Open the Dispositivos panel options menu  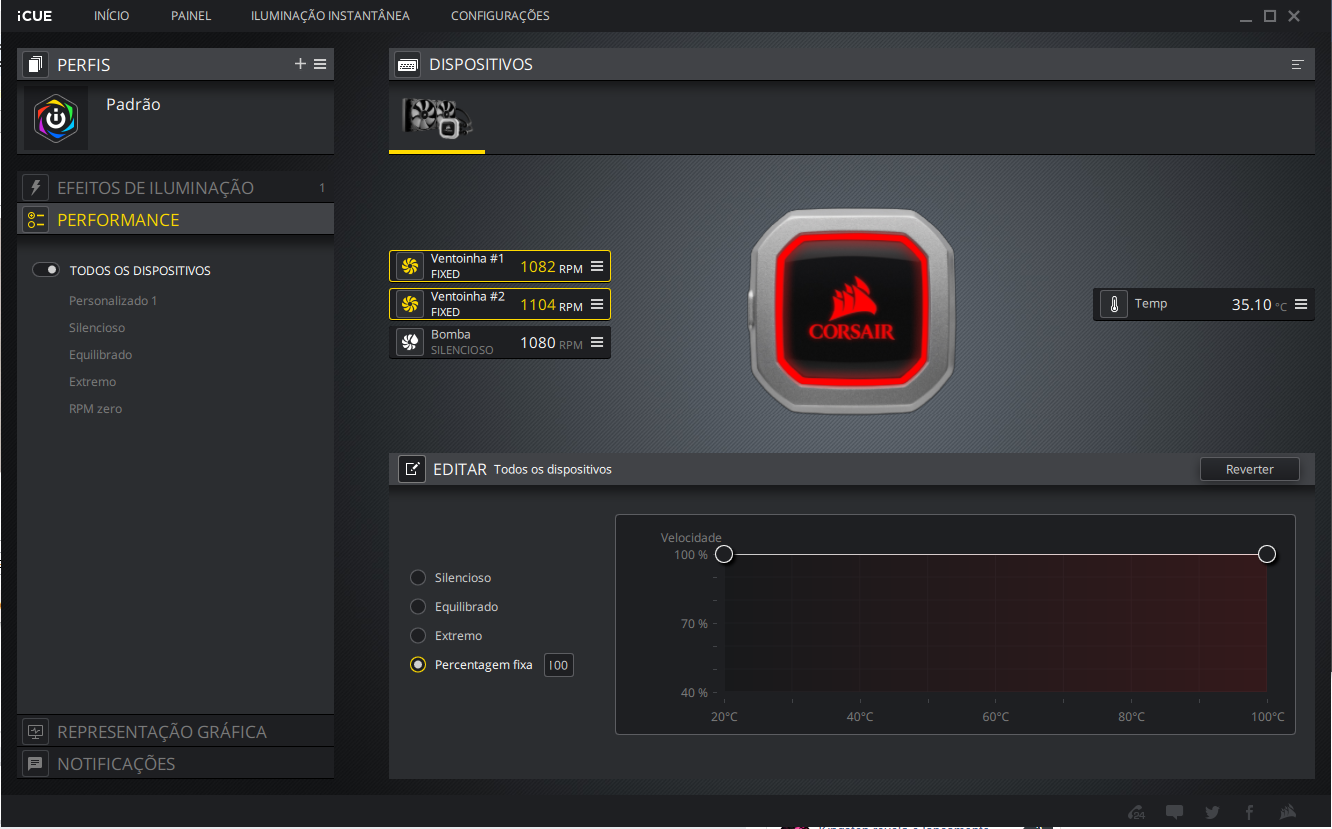(1297, 64)
